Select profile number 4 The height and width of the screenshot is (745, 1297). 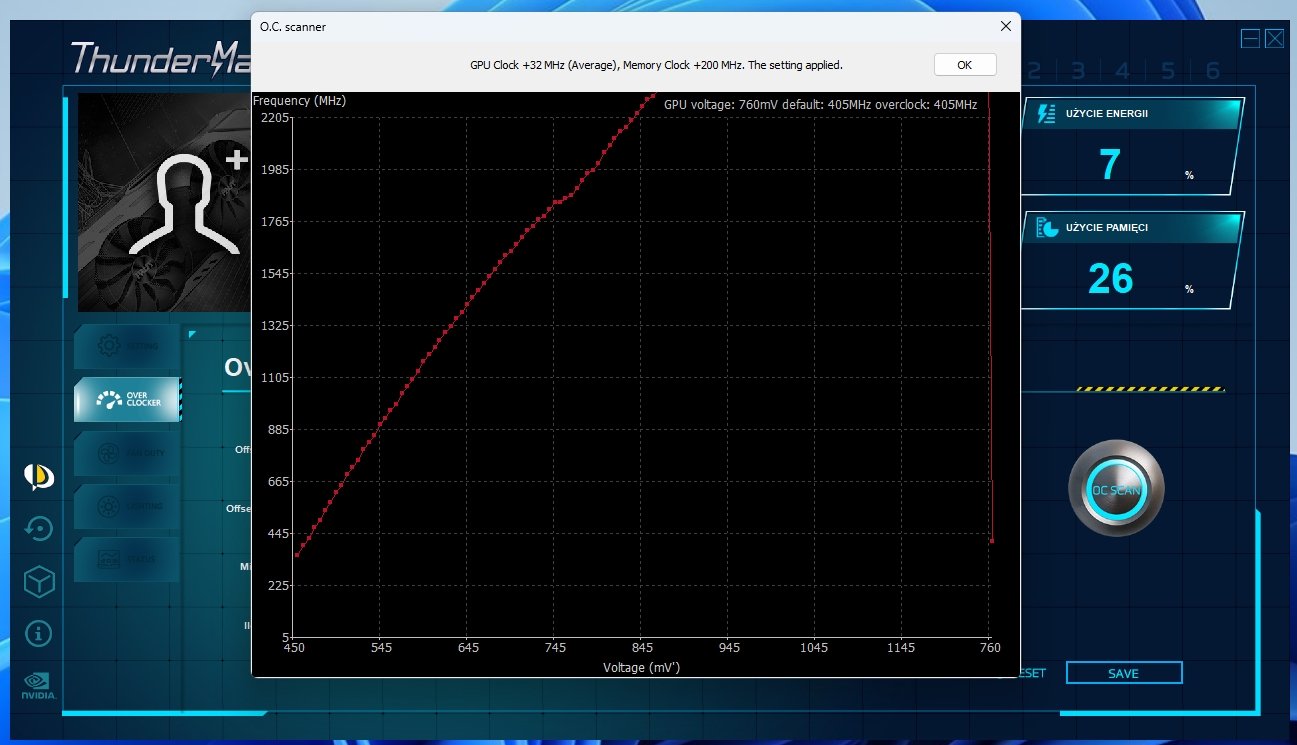click(1123, 71)
